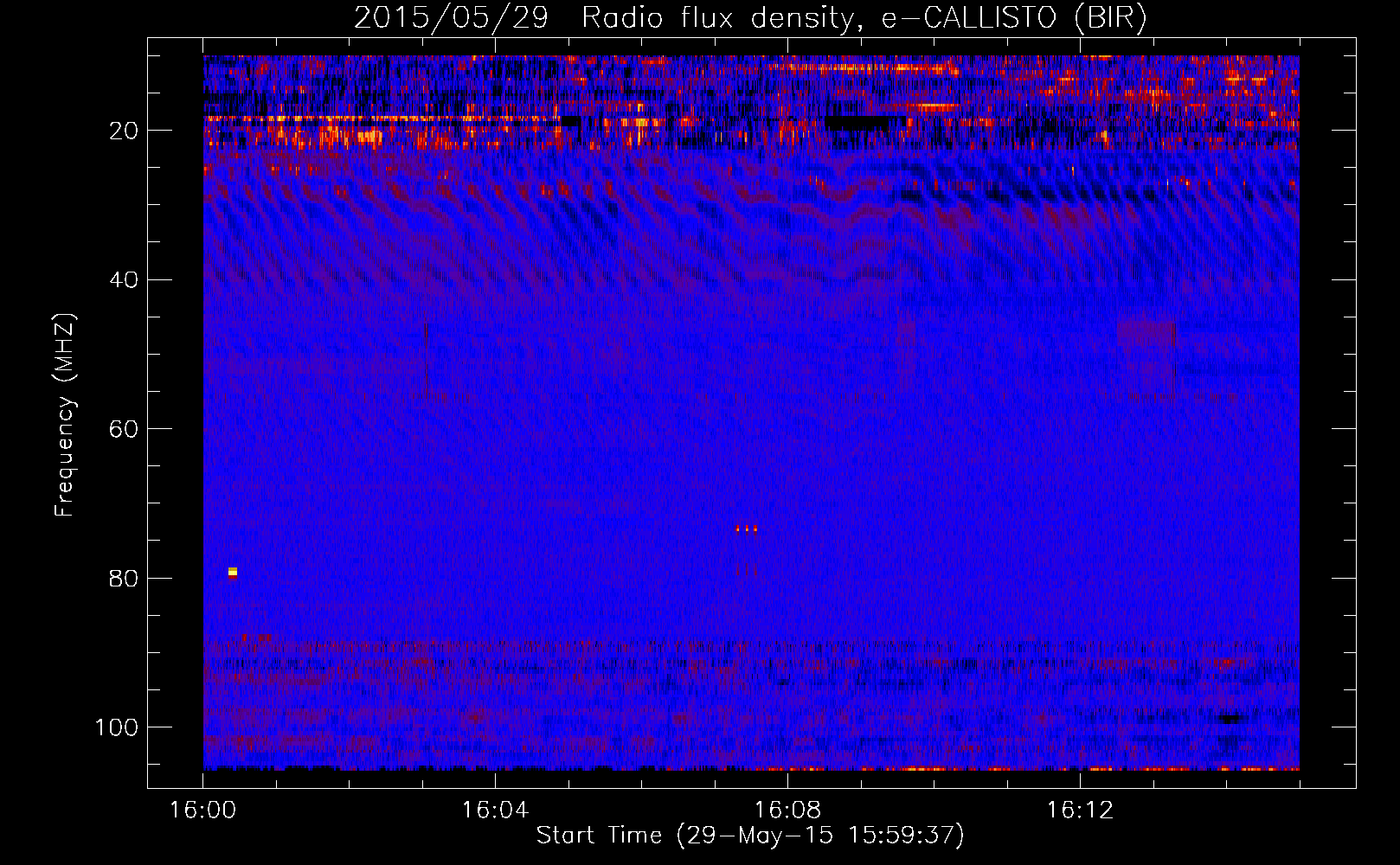Click the bright yellow-white spot near 80 MHz
The height and width of the screenshot is (865, 1400).
[x=232, y=572]
